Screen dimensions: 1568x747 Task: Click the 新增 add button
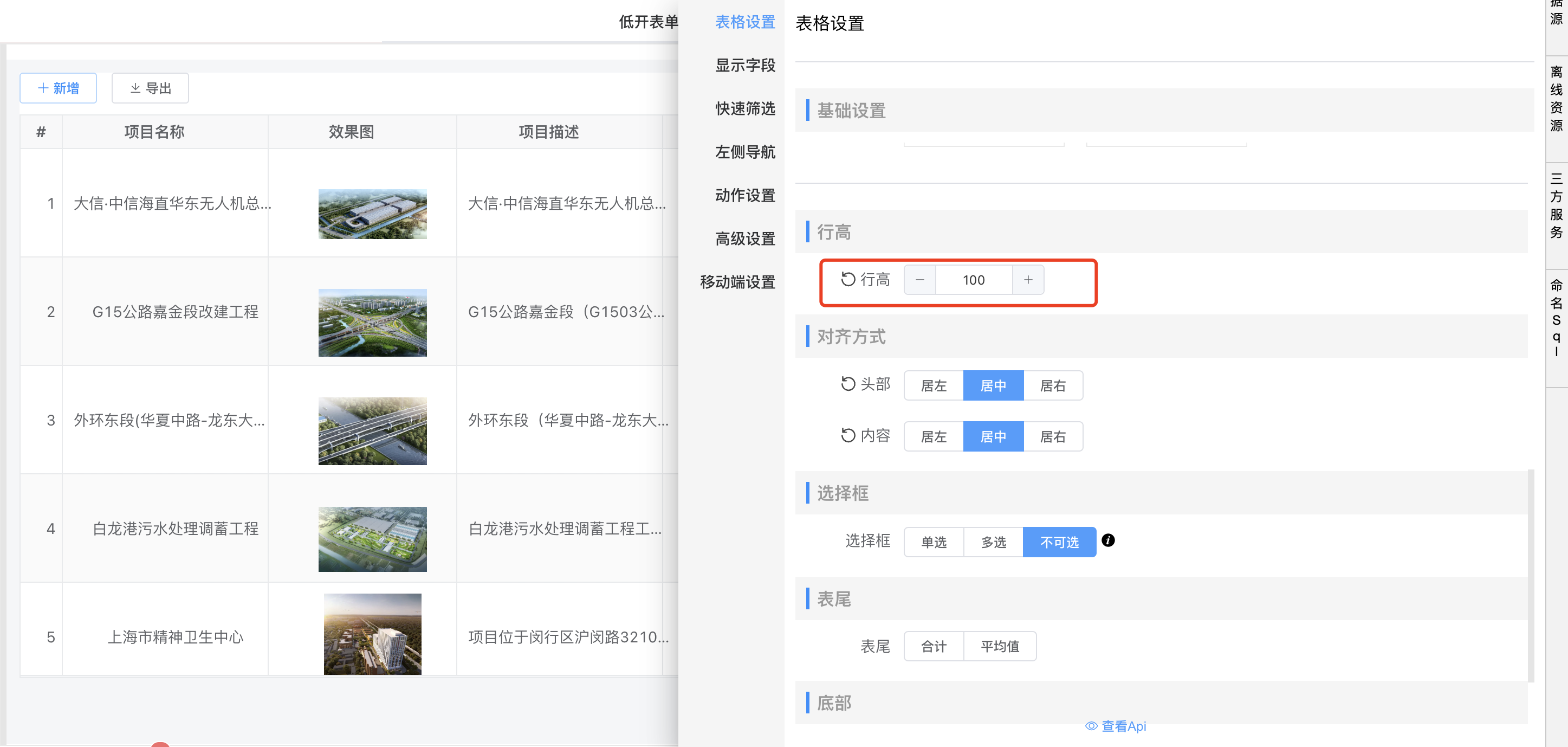tap(59, 88)
